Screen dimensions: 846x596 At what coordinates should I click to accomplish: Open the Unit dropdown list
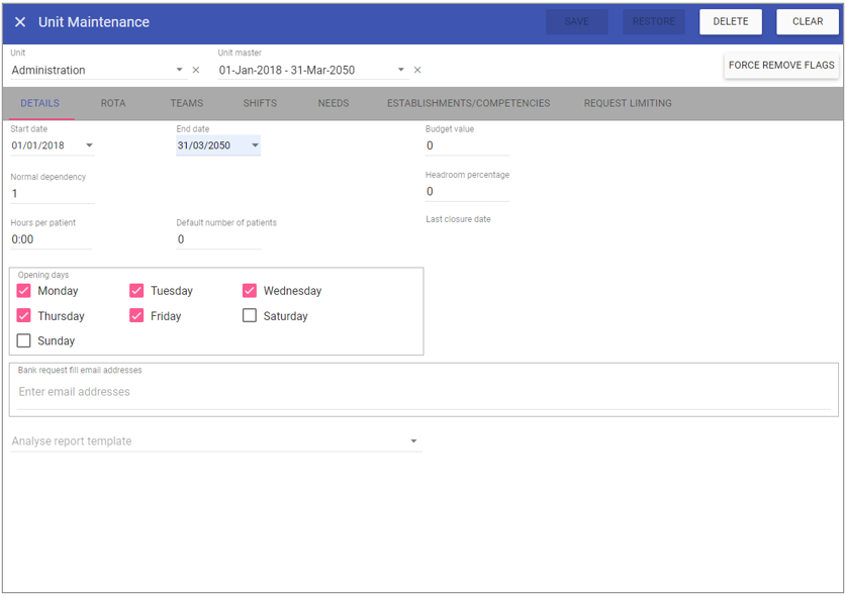click(180, 70)
